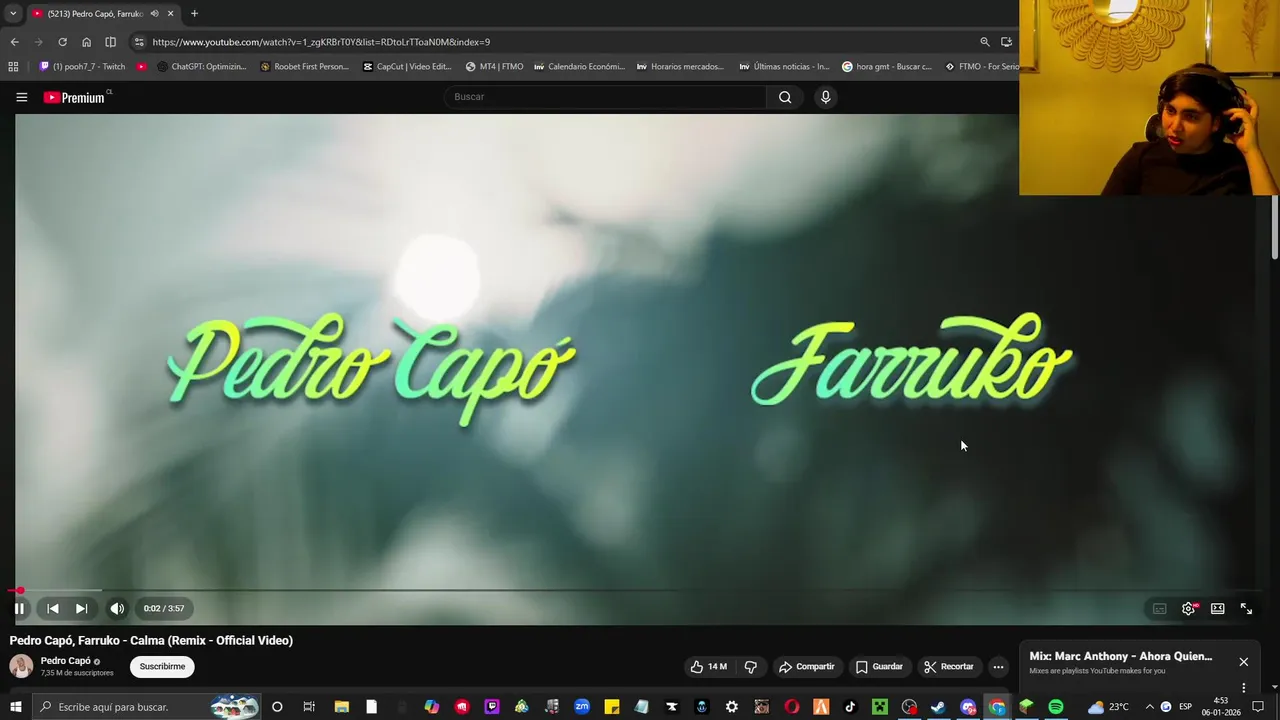
Task: Open the Calendario Económi... bookmark
Action: pyautogui.click(x=579, y=67)
